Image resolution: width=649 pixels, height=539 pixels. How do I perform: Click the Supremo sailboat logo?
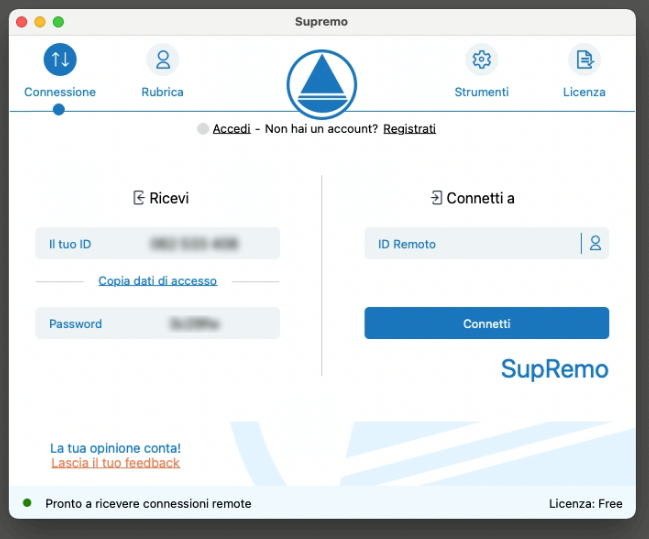tap(322, 84)
